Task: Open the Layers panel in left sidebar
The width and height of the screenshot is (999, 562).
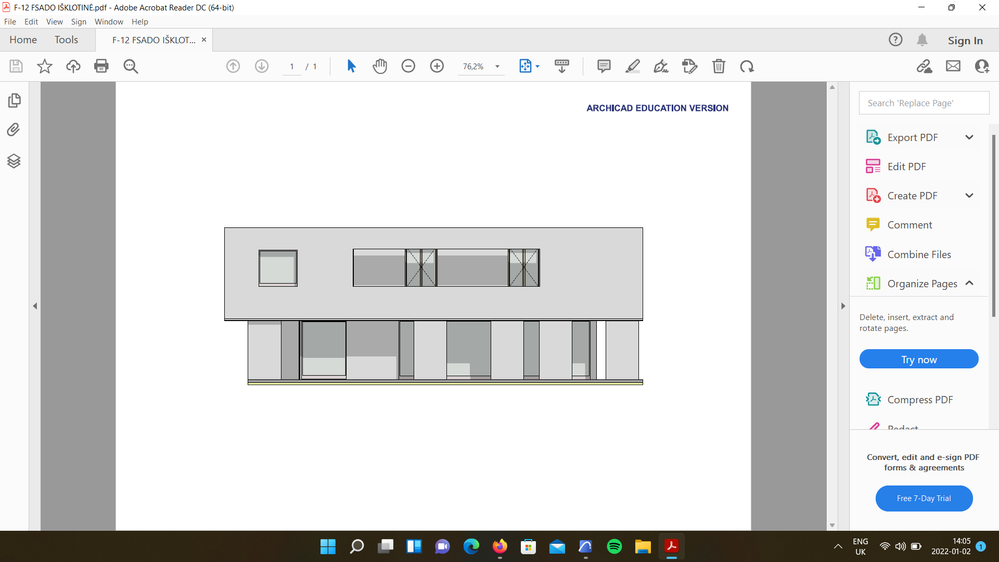Action: (x=14, y=161)
